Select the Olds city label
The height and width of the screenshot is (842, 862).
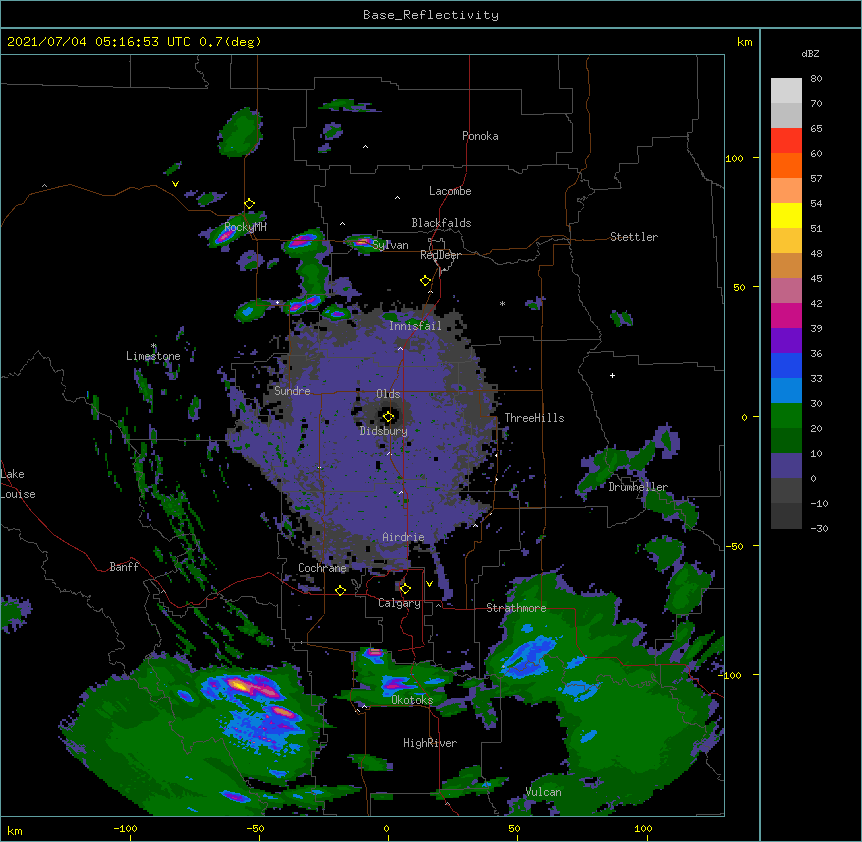(x=388, y=394)
